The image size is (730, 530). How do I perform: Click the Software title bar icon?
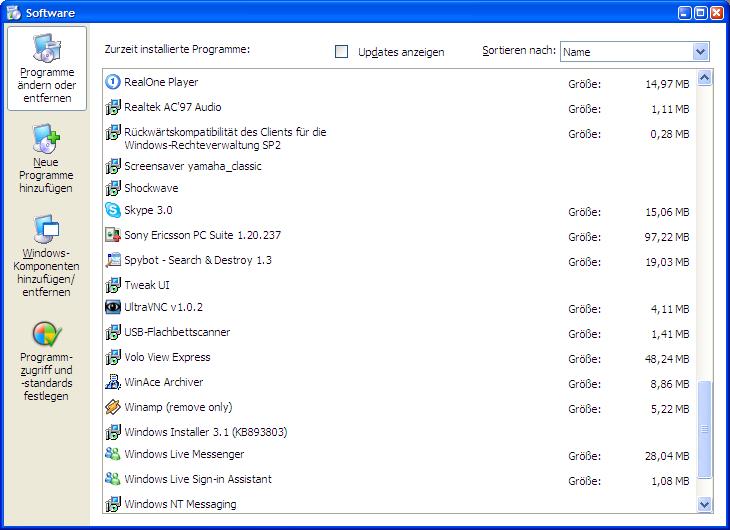(14, 13)
